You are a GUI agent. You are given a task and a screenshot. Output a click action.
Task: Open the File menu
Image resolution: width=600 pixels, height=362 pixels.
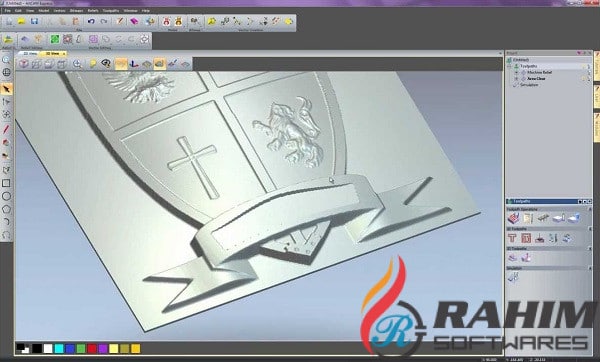click(8, 11)
